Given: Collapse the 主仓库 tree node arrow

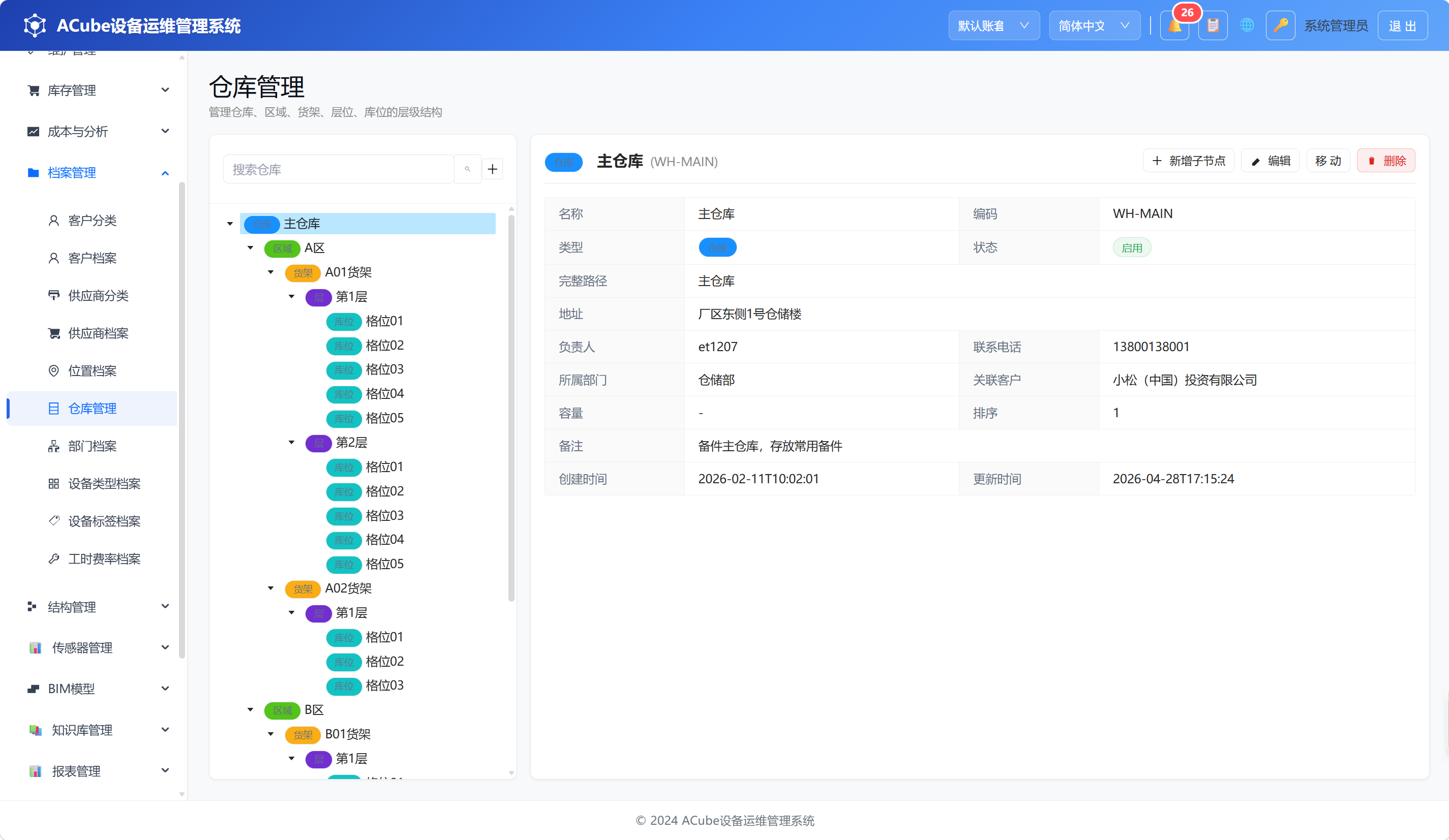Looking at the screenshot, I should coord(230,224).
